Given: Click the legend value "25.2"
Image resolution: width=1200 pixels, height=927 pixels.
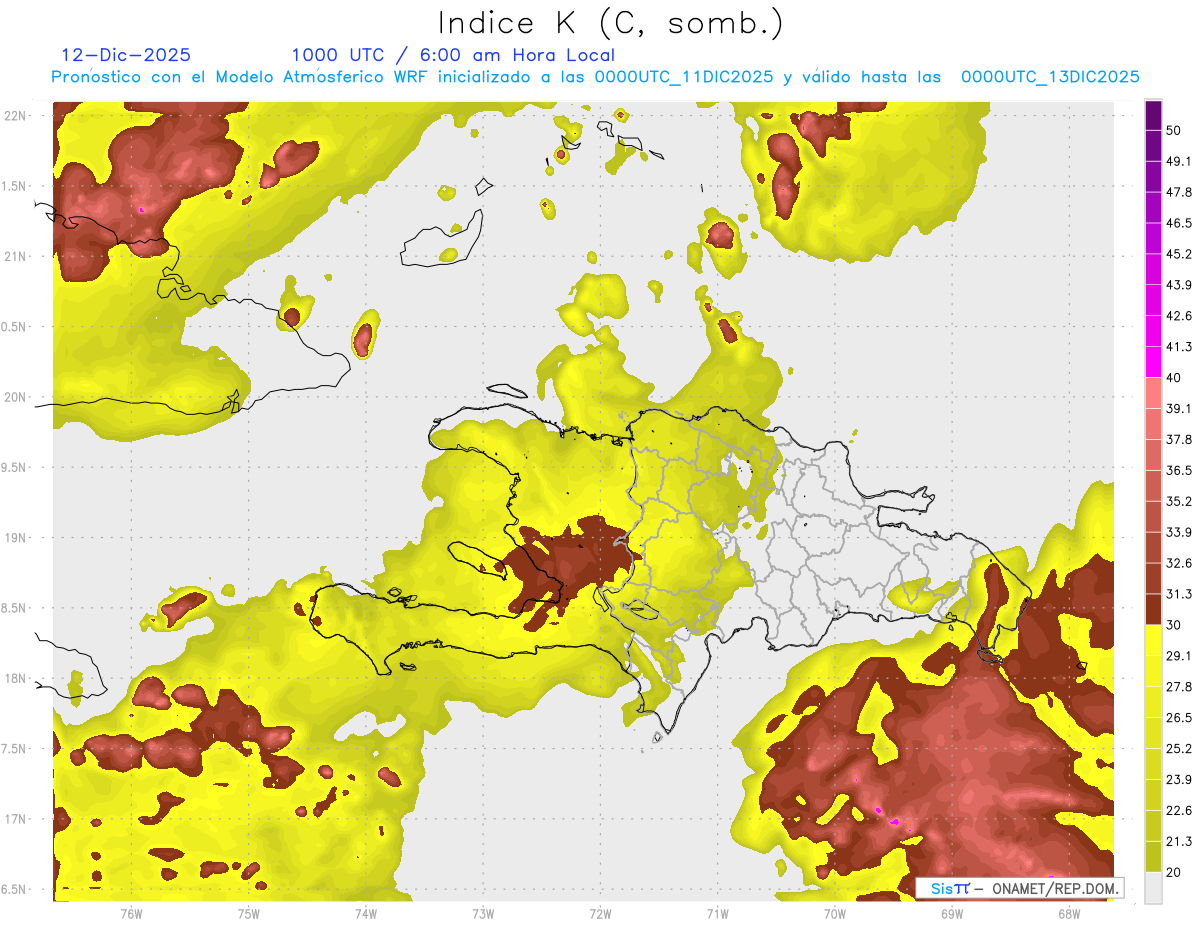Looking at the screenshot, I should 1179,749.
